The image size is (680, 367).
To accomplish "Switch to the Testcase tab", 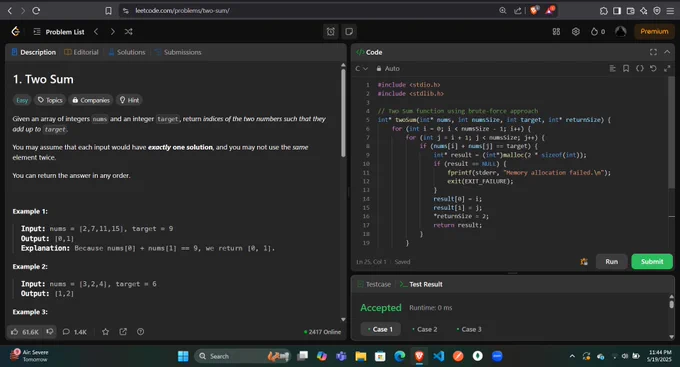I will click(x=374, y=285).
